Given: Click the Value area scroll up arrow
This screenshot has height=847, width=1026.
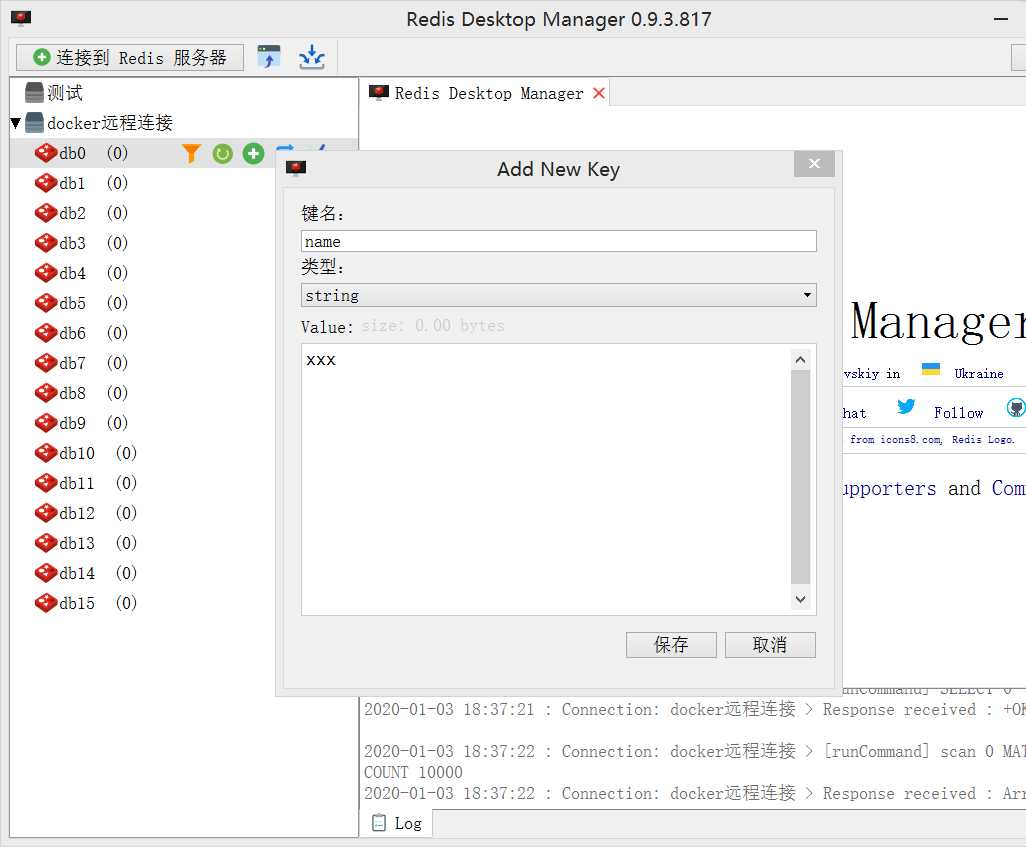Looking at the screenshot, I should [800, 359].
